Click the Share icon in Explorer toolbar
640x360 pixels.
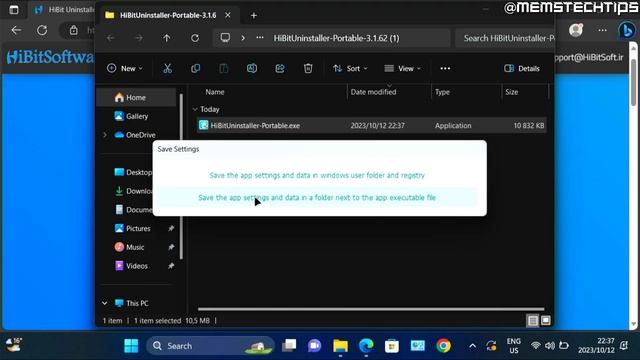tap(280, 69)
